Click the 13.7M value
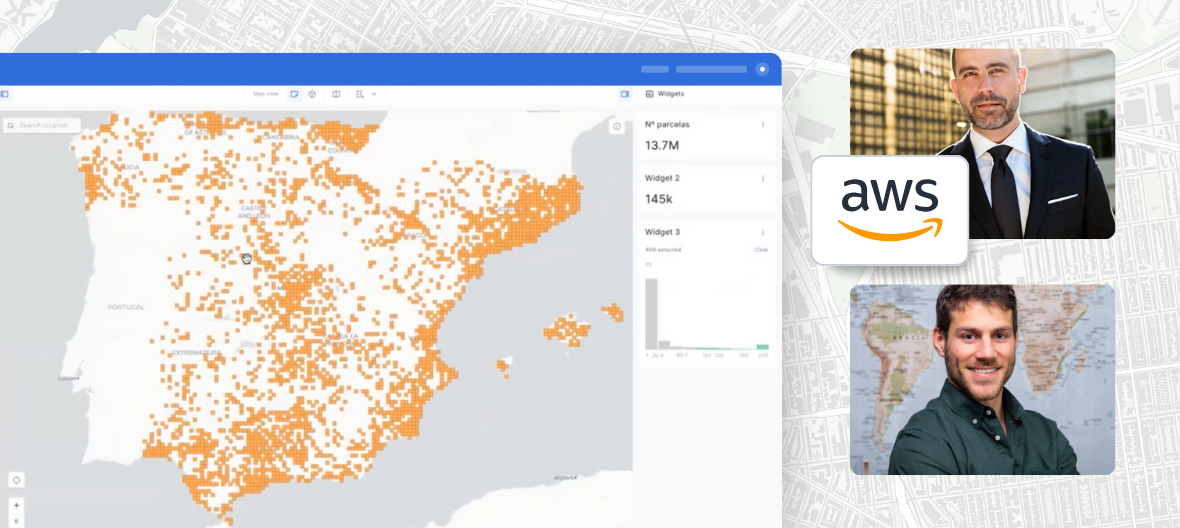 click(661, 145)
